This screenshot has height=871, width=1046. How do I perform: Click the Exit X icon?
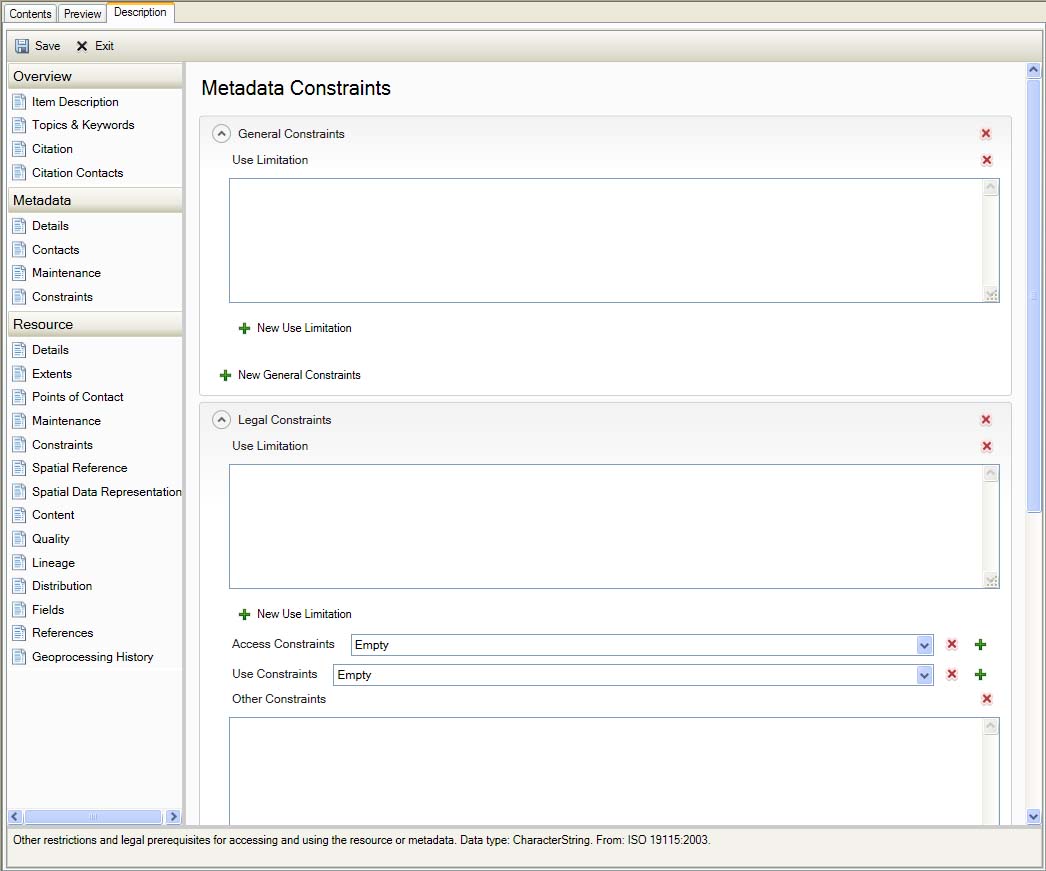point(82,46)
